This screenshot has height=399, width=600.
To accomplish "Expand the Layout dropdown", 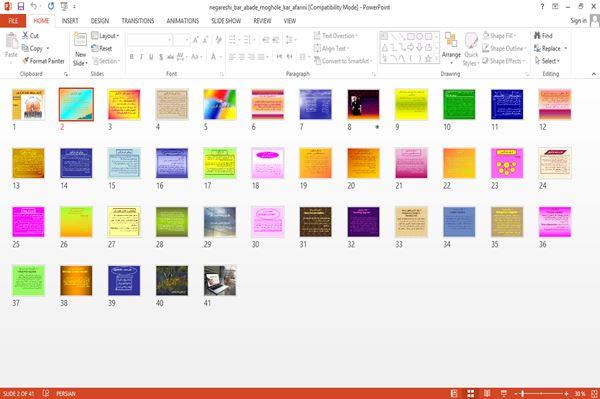I will [105, 36].
